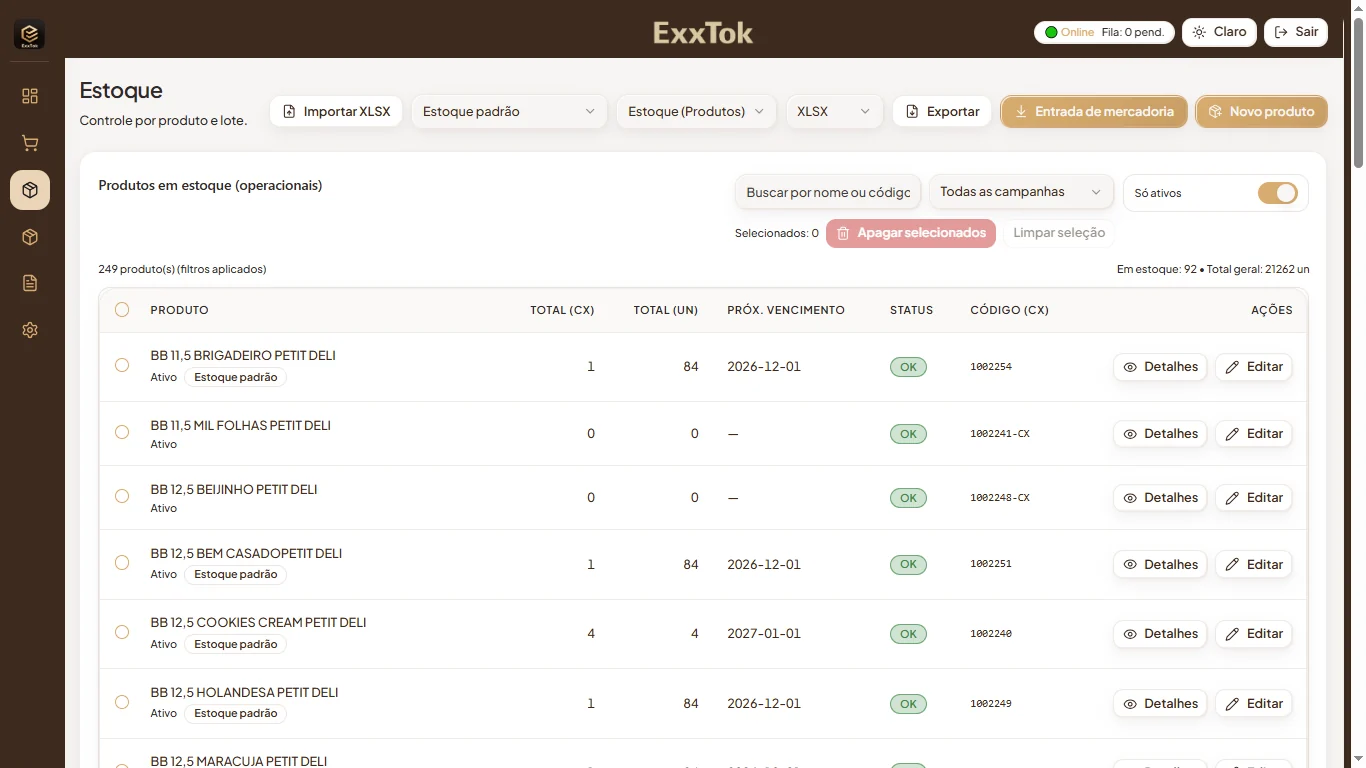1366x768 pixels.
Task: Edit BB 12,5 HOLANDESA PETIT DELI
Action: click(x=1254, y=704)
